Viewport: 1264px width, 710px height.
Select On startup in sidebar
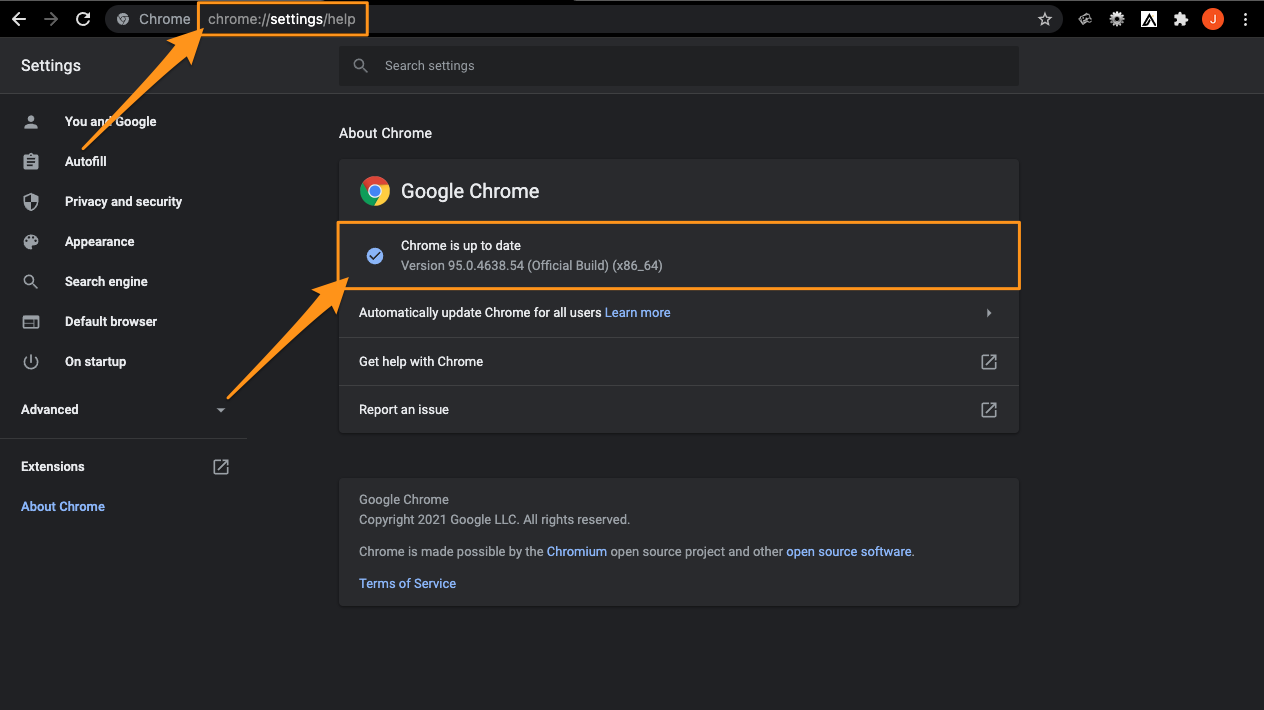pyautogui.click(x=95, y=361)
